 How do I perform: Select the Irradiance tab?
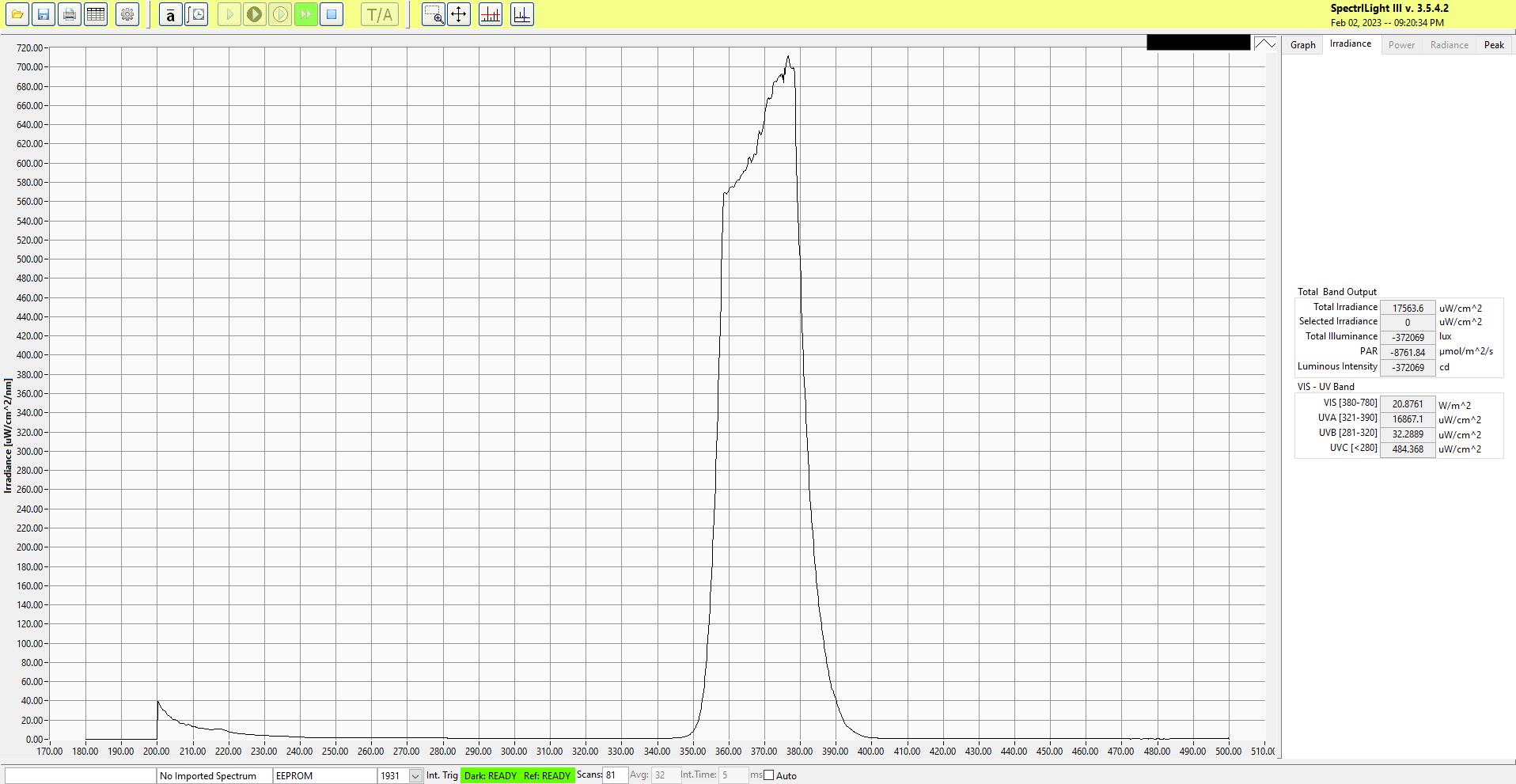(x=1351, y=44)
